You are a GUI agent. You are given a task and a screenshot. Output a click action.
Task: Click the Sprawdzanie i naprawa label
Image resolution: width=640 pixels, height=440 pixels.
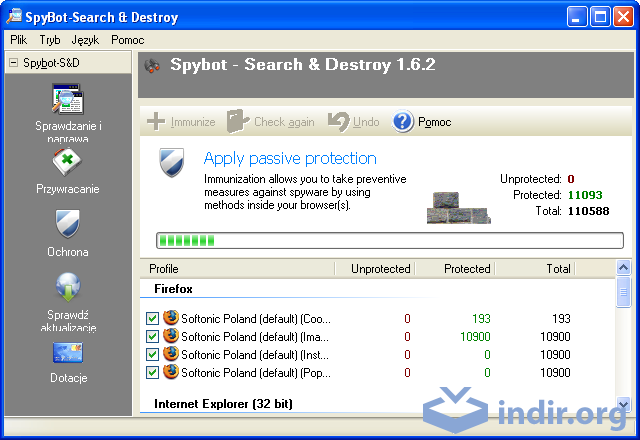coord(68,132)
